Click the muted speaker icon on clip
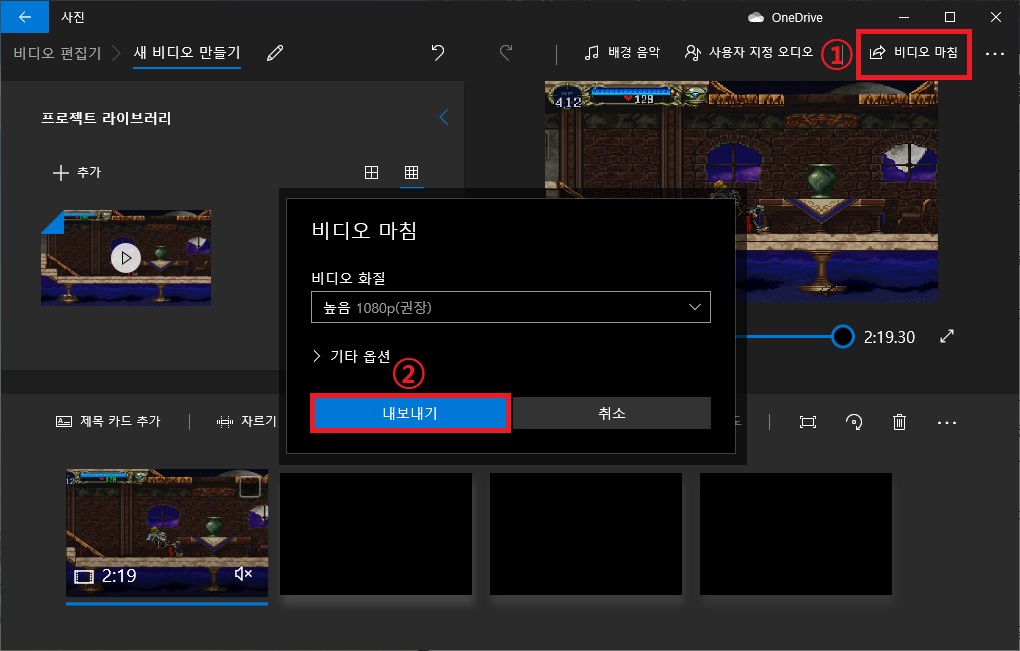The height and width of the screenshot is (651, 1020). point(243,574)
